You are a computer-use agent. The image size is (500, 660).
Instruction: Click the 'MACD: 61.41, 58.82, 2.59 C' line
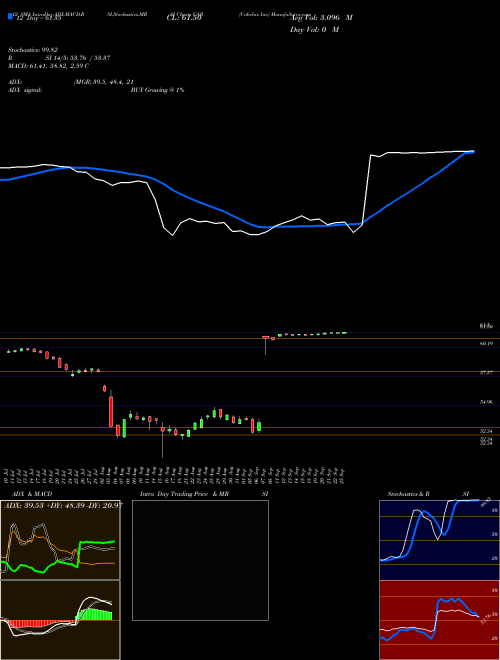click(48, 66)
